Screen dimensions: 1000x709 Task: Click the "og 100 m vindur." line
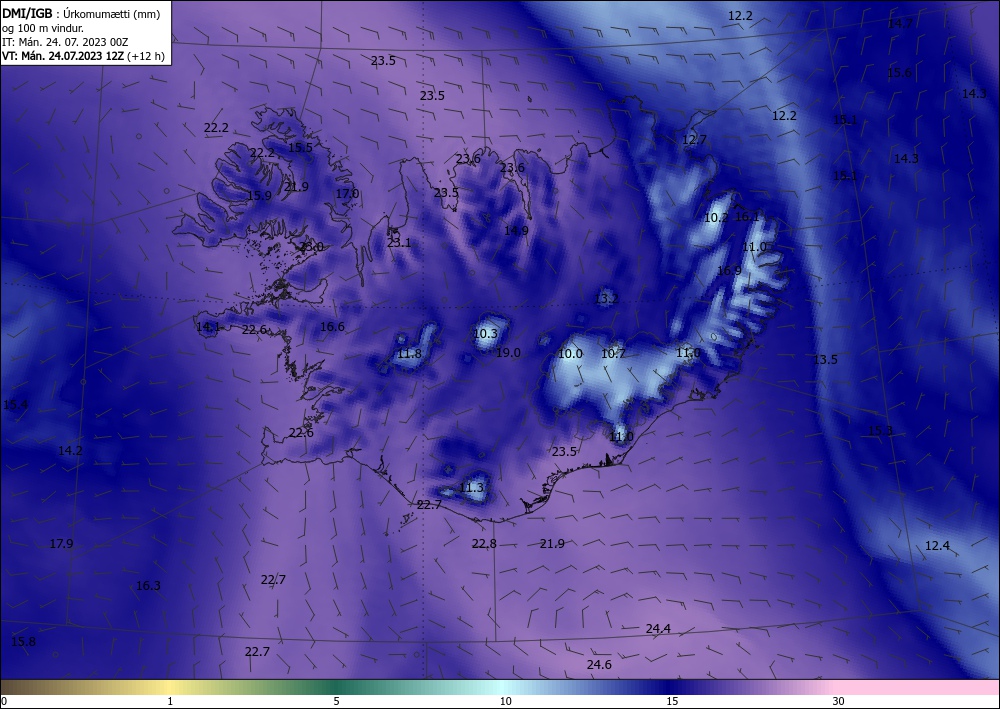43,28
